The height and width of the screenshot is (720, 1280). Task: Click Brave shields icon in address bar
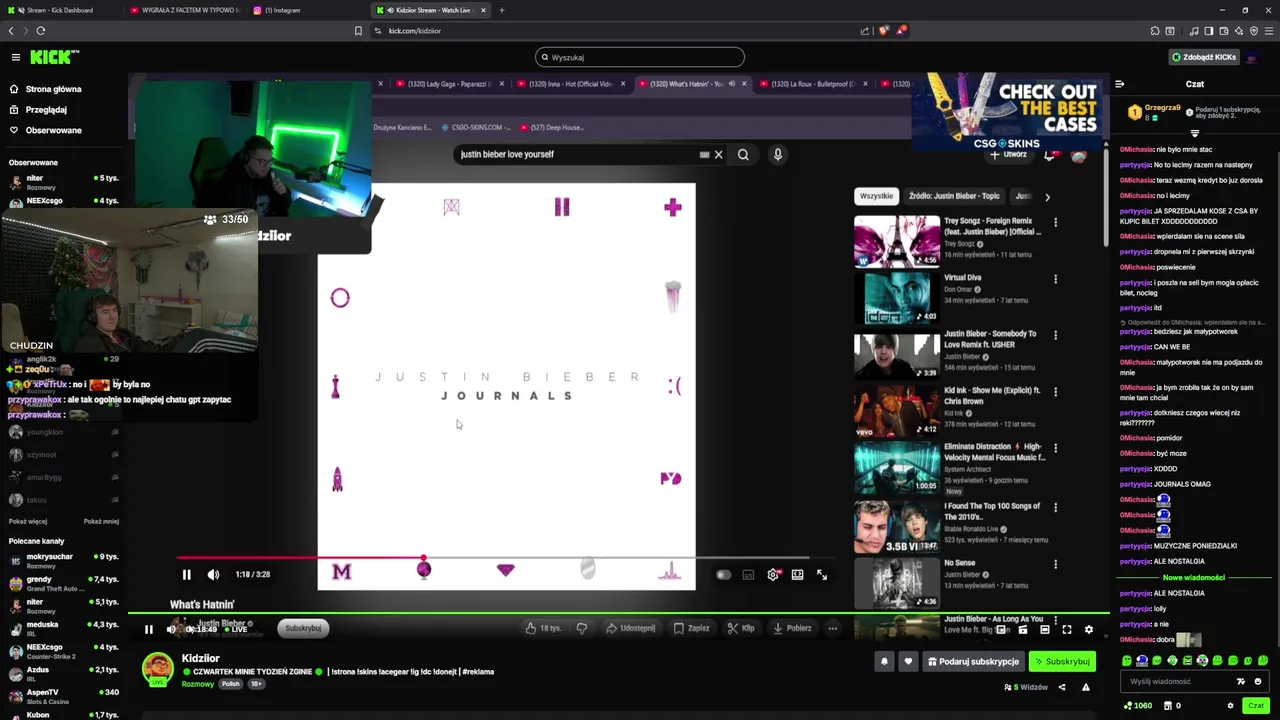(x=883, y=31)
